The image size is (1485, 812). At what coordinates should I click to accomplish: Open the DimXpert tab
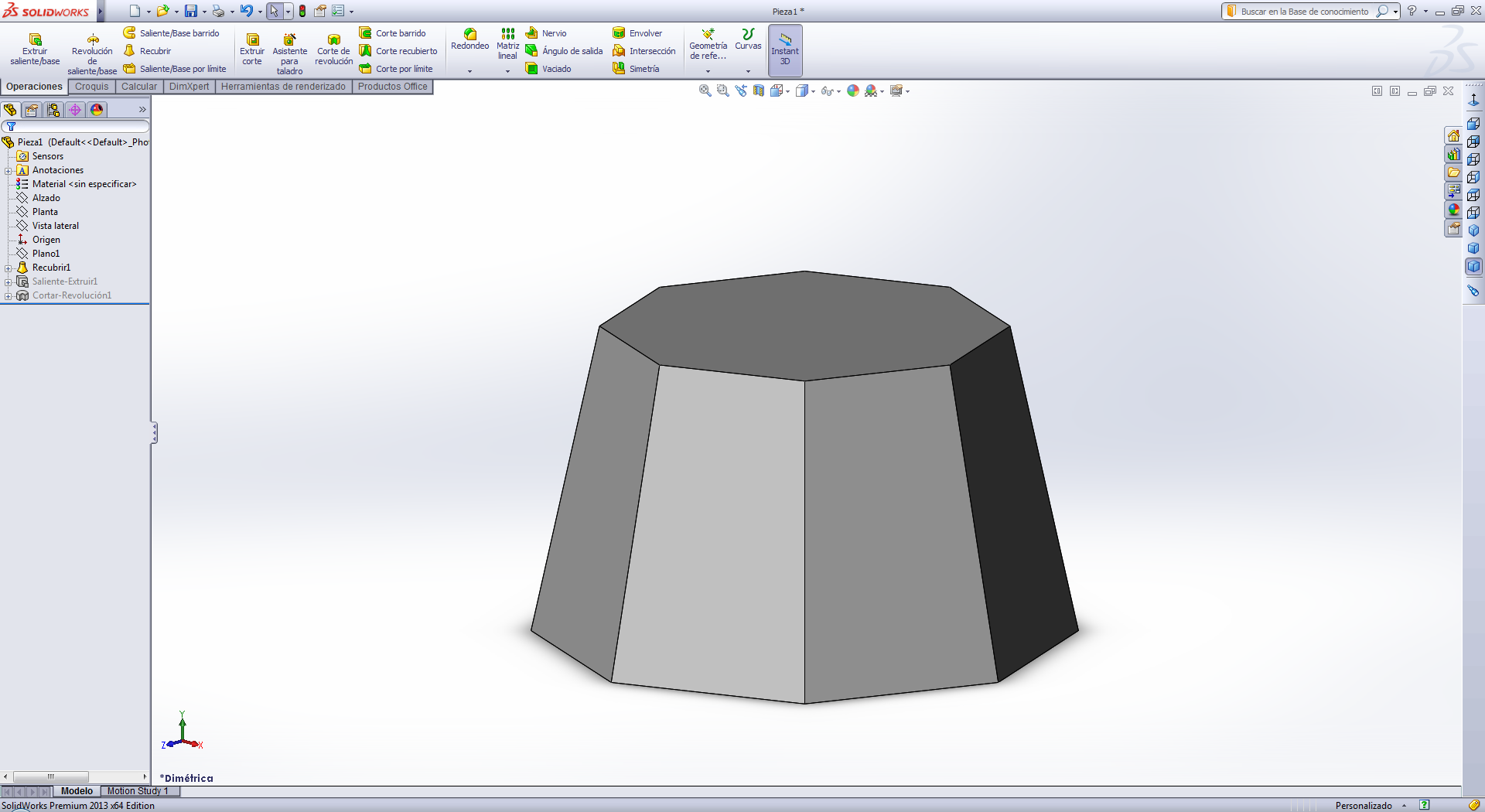tap(189, 87)
